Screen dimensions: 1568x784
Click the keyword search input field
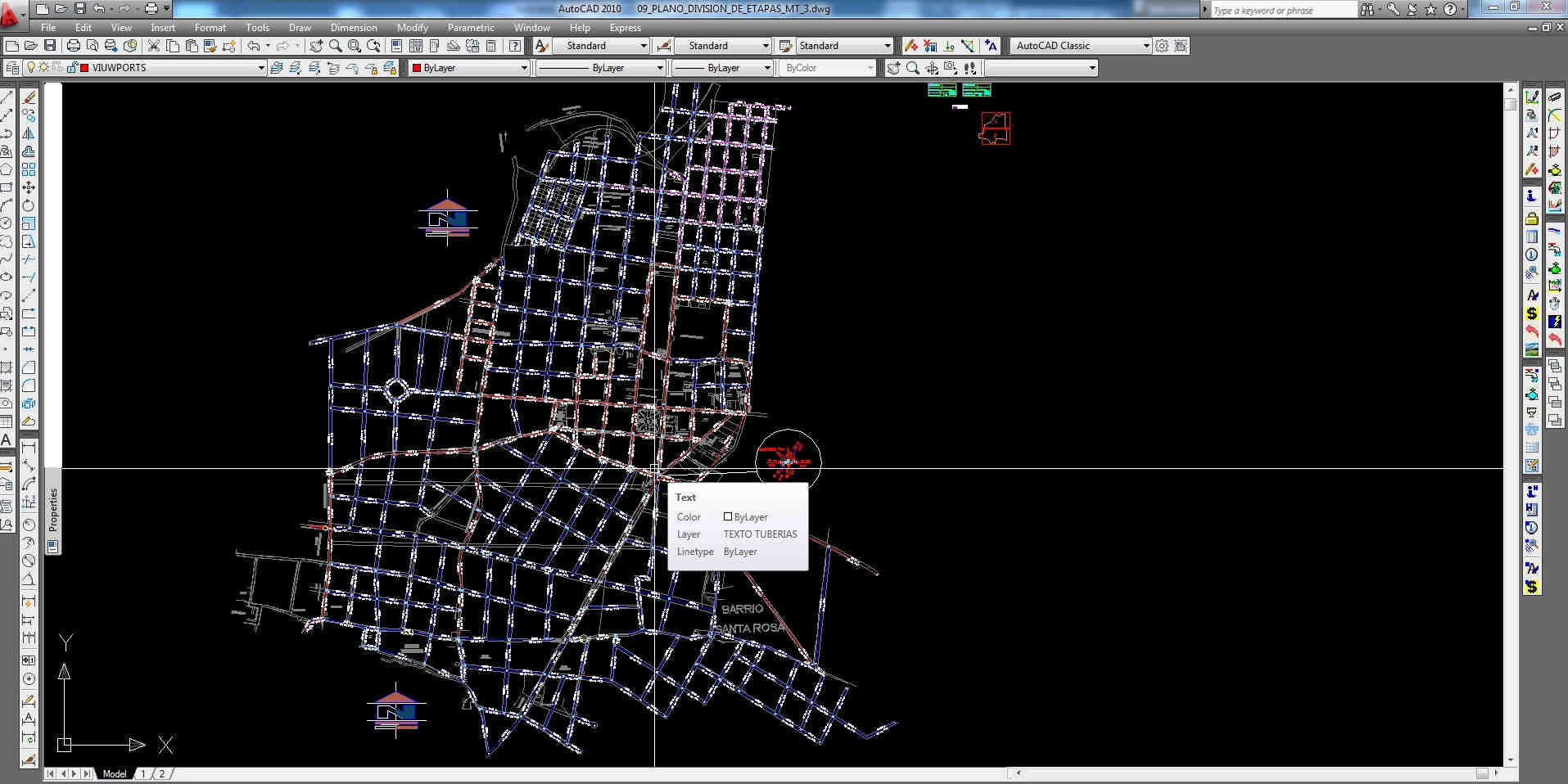pos(1281,11)
